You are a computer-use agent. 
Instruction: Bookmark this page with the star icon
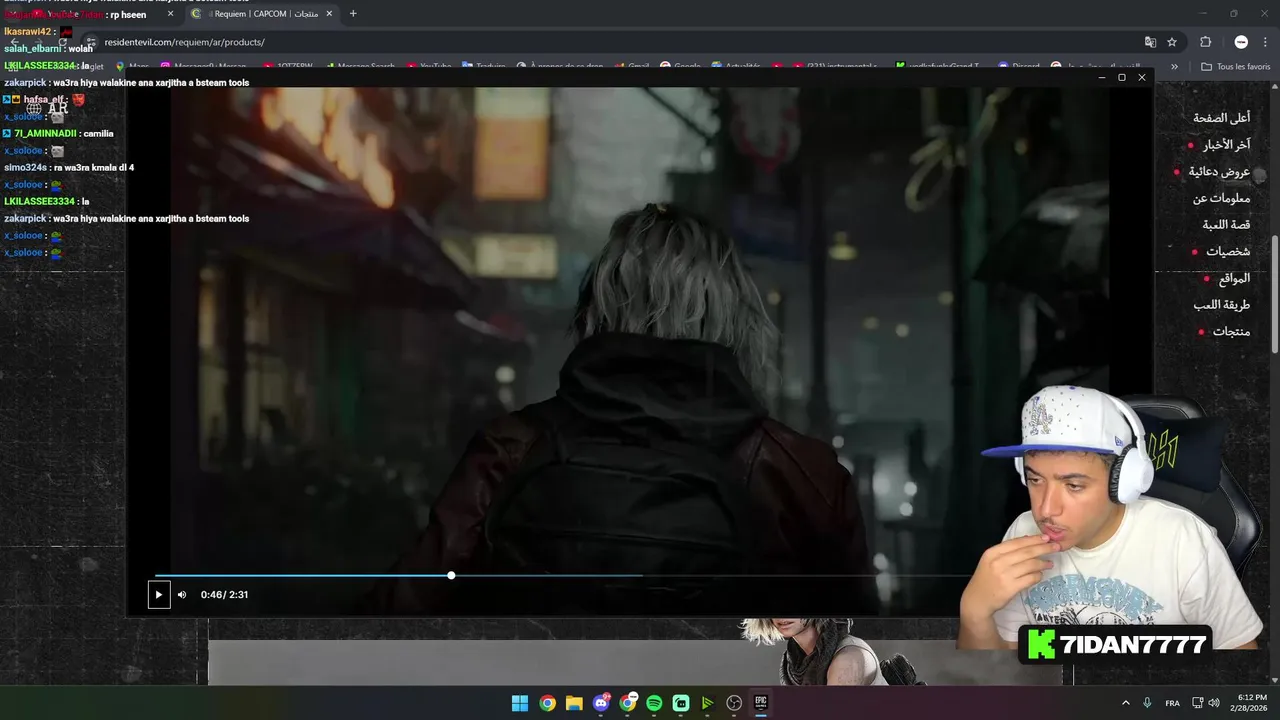pyautogui.click(x=1172, y=42)
